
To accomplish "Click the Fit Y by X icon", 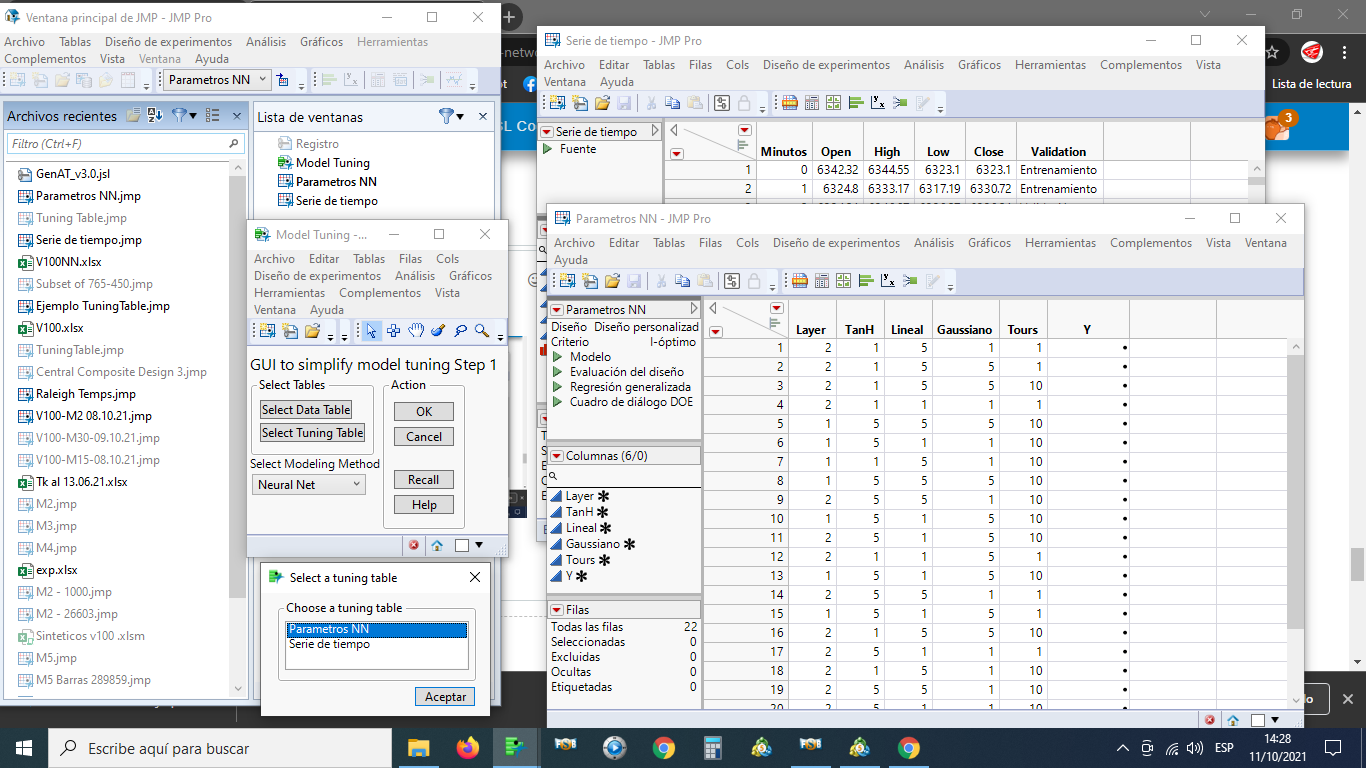I will point(888,280).
